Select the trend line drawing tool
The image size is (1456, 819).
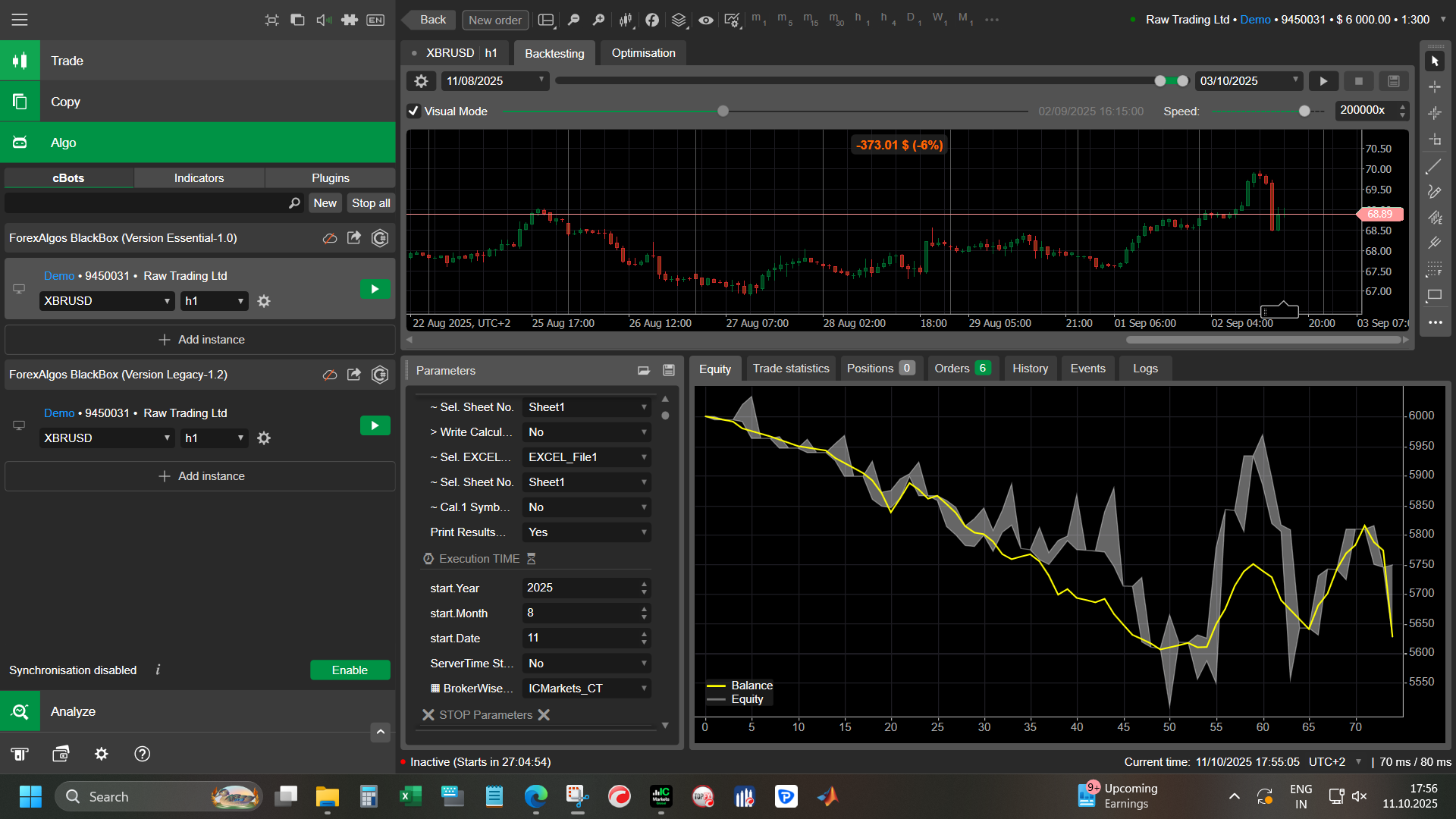pyautogui.click(x=1434, y=166)
